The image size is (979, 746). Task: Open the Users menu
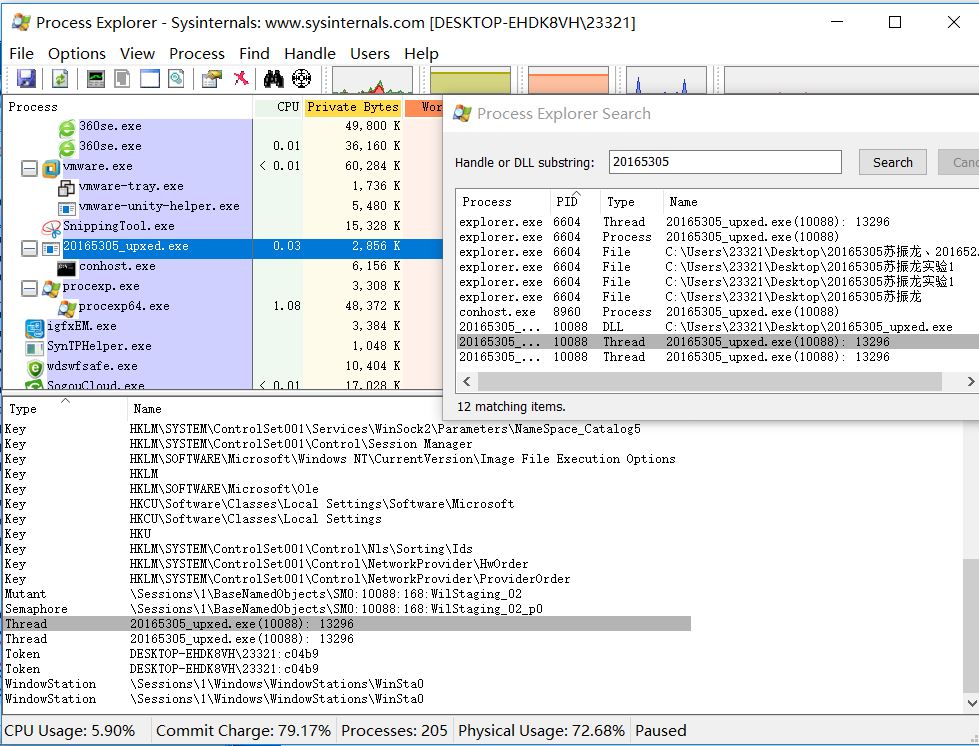coord(370,54)
